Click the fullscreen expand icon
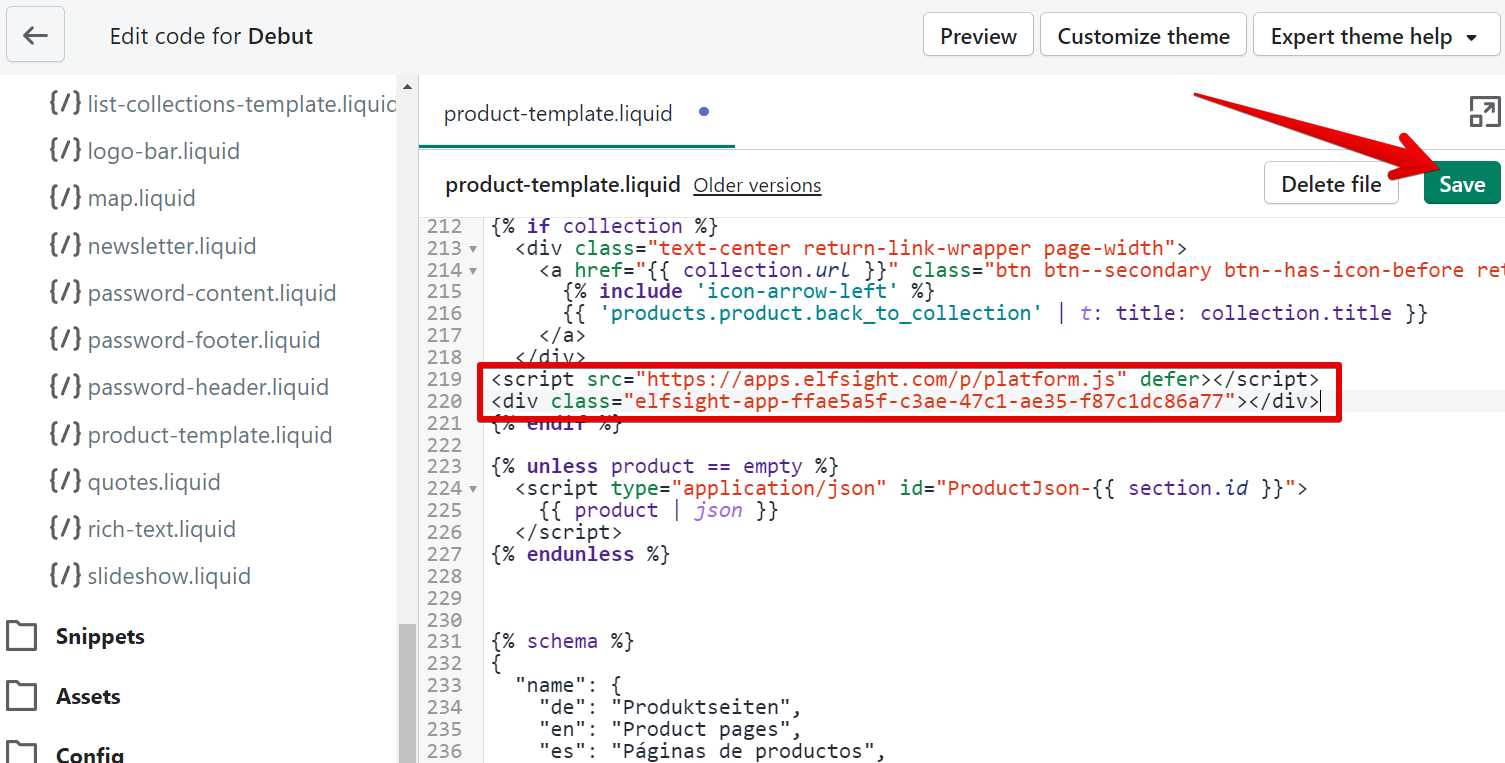 click(1486, 111)
